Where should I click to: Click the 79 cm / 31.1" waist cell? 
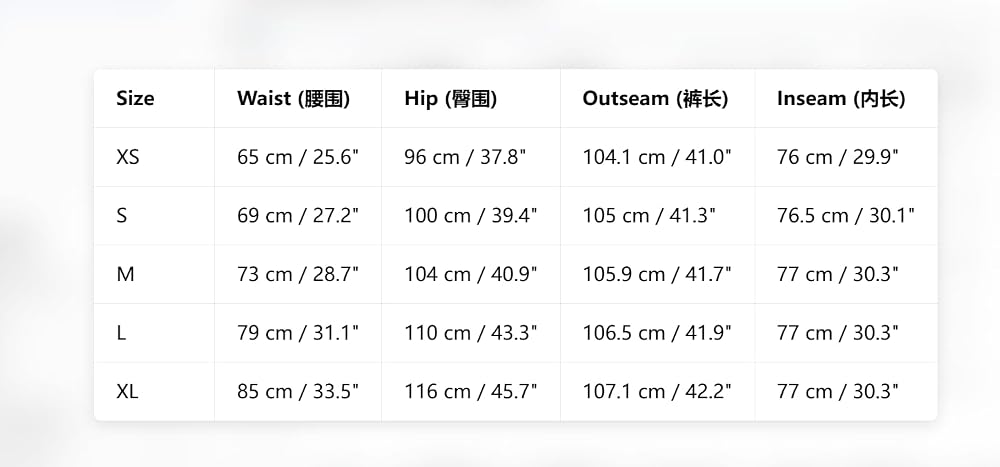298,333
